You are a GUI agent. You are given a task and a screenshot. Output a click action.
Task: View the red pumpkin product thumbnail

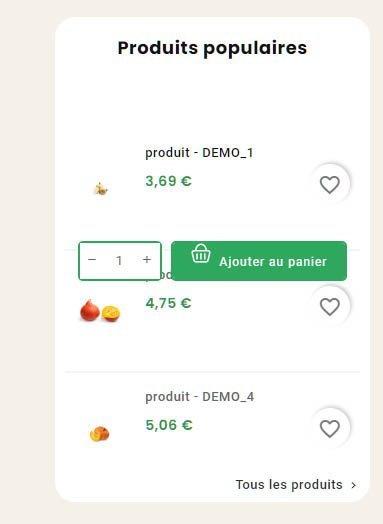[100, 311]
